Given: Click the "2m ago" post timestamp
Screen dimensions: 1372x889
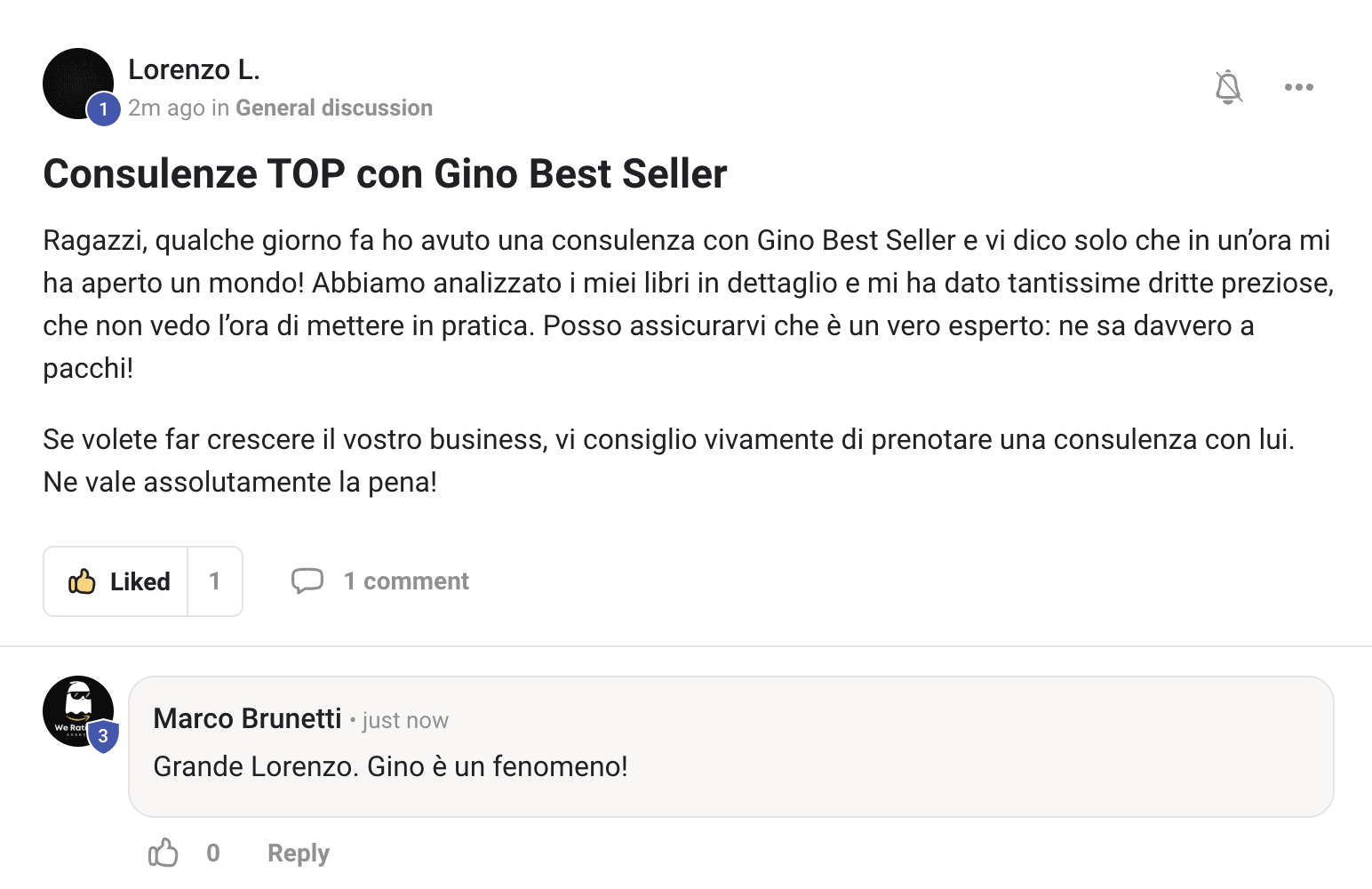Looking at the screenshot, I should pos(166,108).
